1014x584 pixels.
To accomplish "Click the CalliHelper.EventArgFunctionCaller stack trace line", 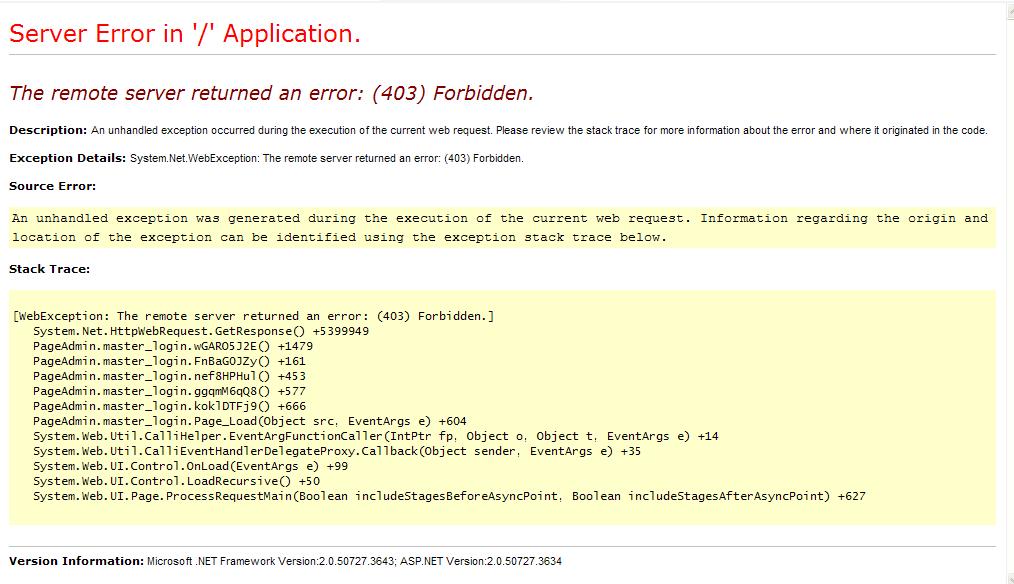I will (375, 436).
